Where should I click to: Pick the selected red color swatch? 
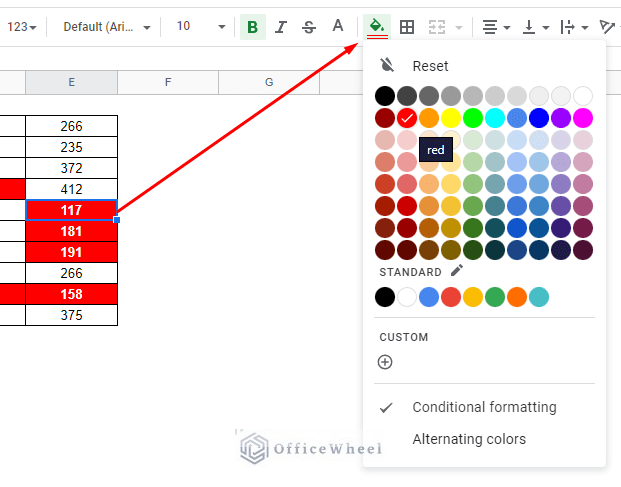(x=407, y=118)
